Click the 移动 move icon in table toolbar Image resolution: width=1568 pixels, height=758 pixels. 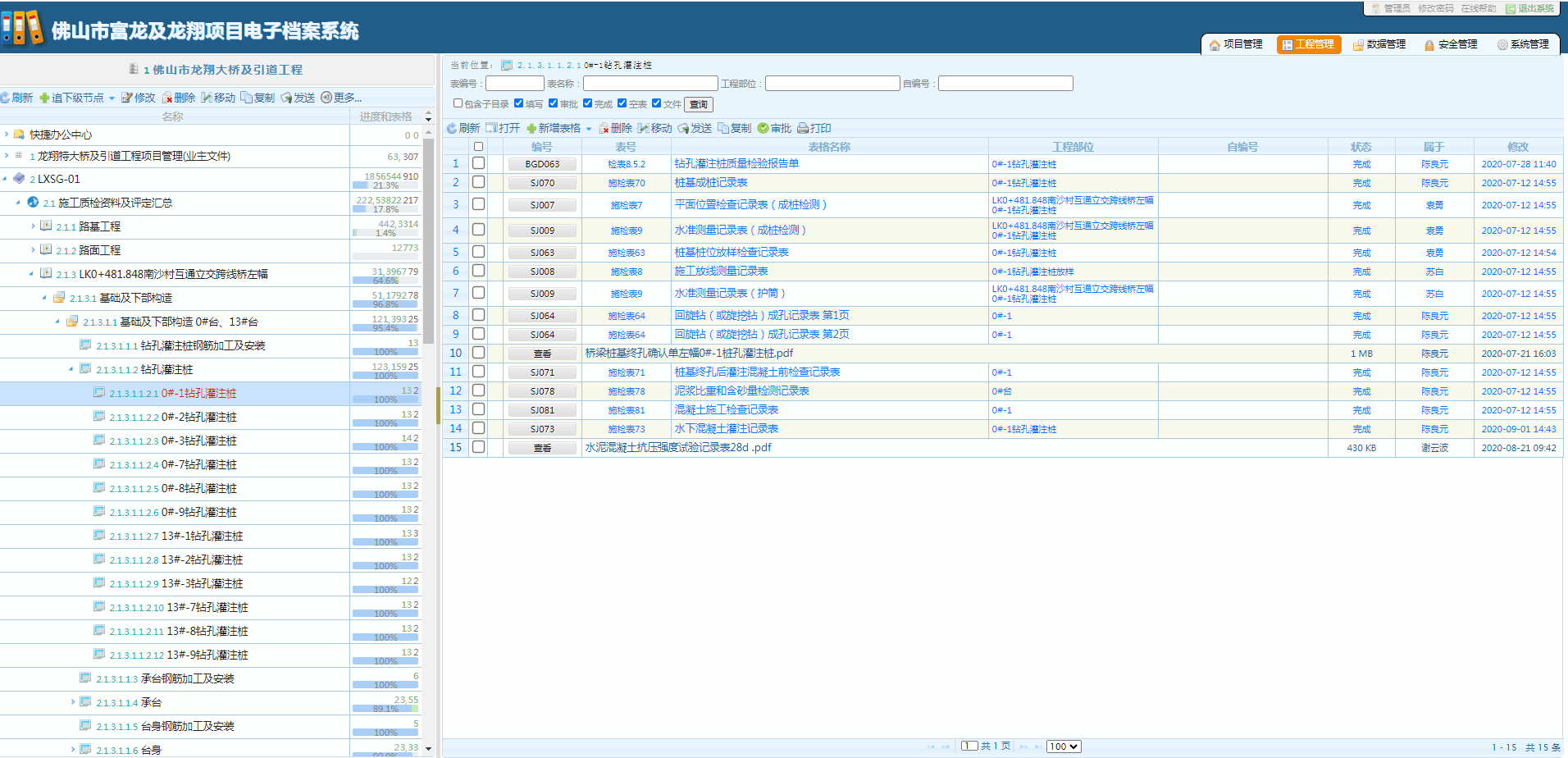point(644,128)
